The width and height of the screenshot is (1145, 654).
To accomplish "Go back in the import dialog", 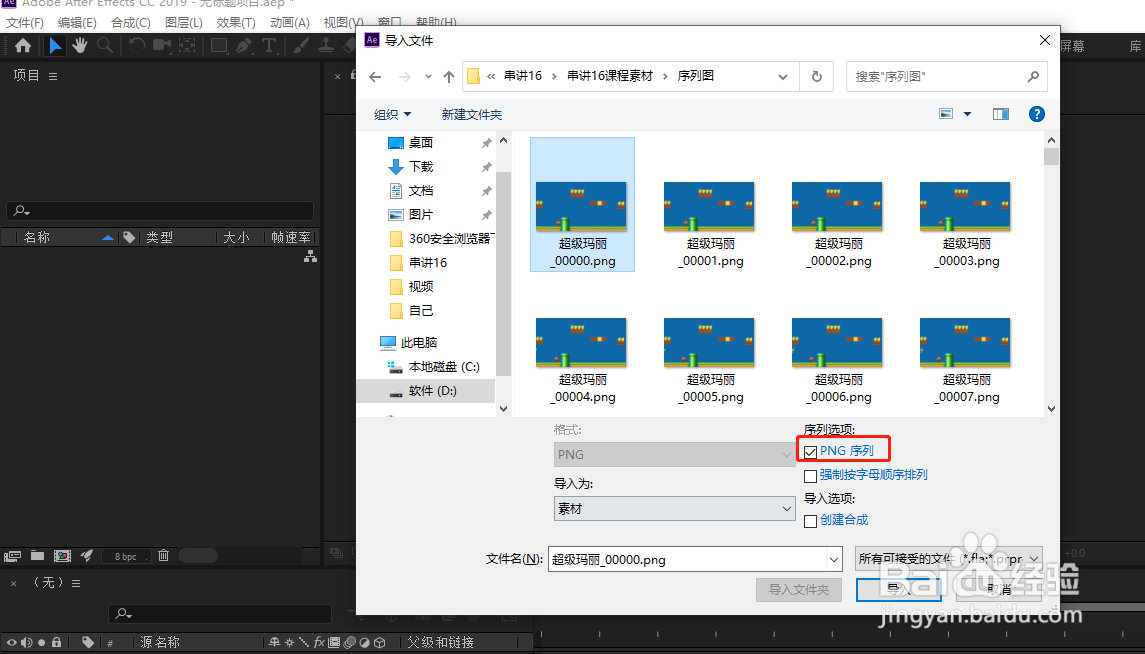I will click(x=375, y=77).
